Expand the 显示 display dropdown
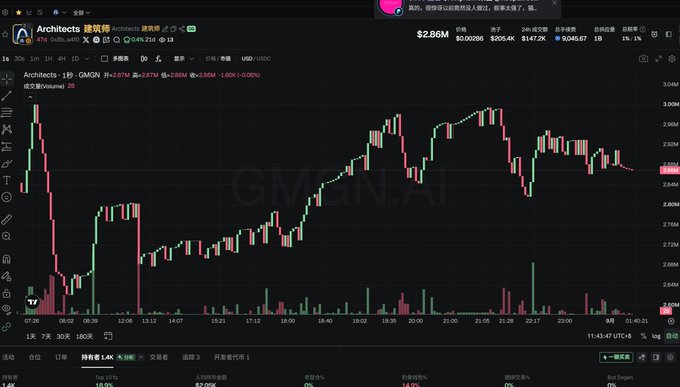 (184, 59)
